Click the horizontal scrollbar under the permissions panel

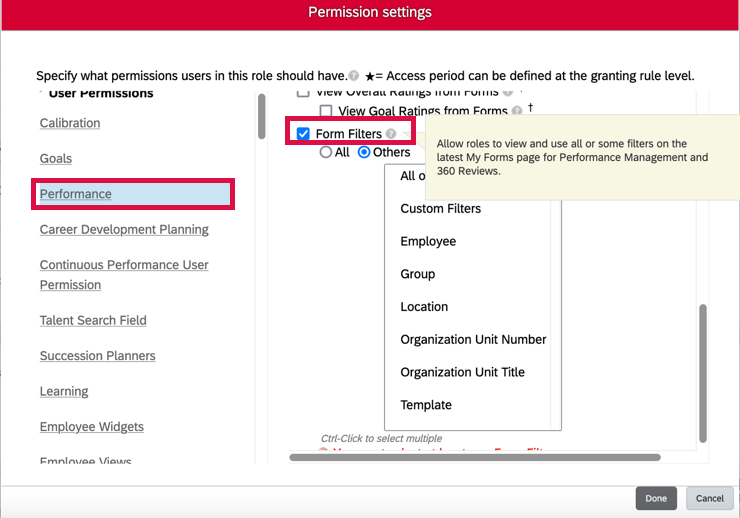tap(475, 458)
